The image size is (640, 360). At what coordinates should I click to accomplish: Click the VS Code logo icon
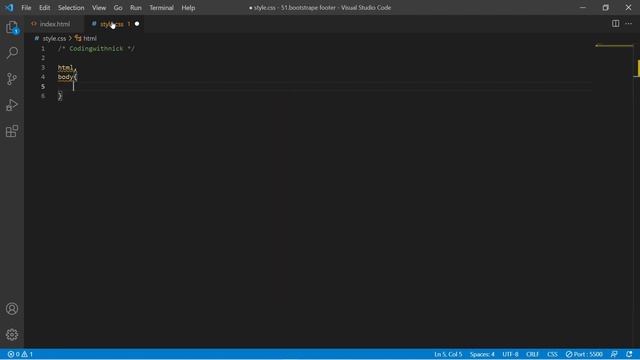point(9,8)
